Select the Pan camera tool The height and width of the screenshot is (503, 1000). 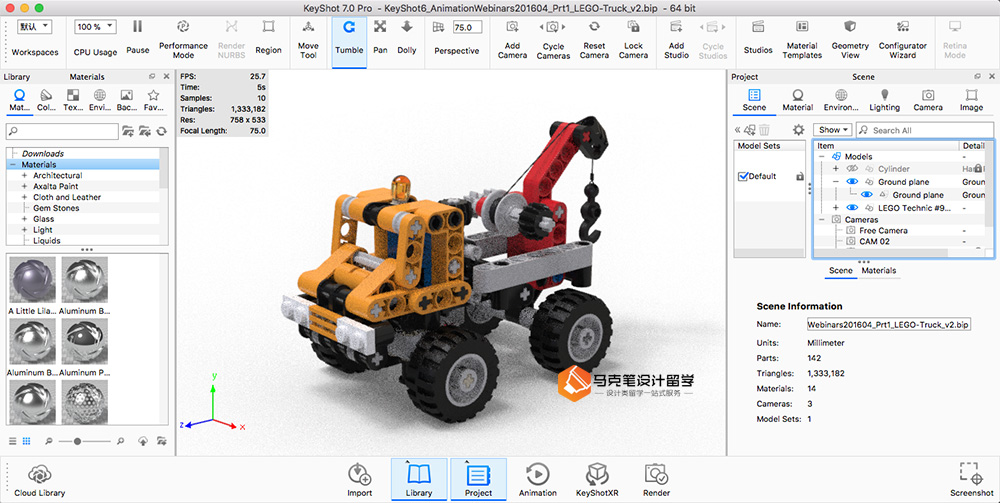380,36
